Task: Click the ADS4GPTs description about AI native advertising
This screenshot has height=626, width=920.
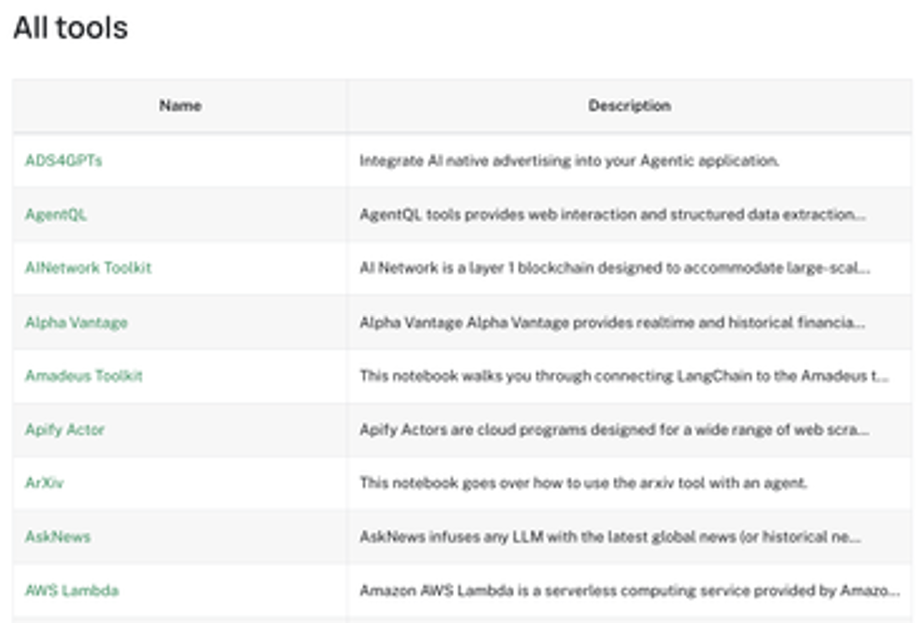Action: point(569,161)
